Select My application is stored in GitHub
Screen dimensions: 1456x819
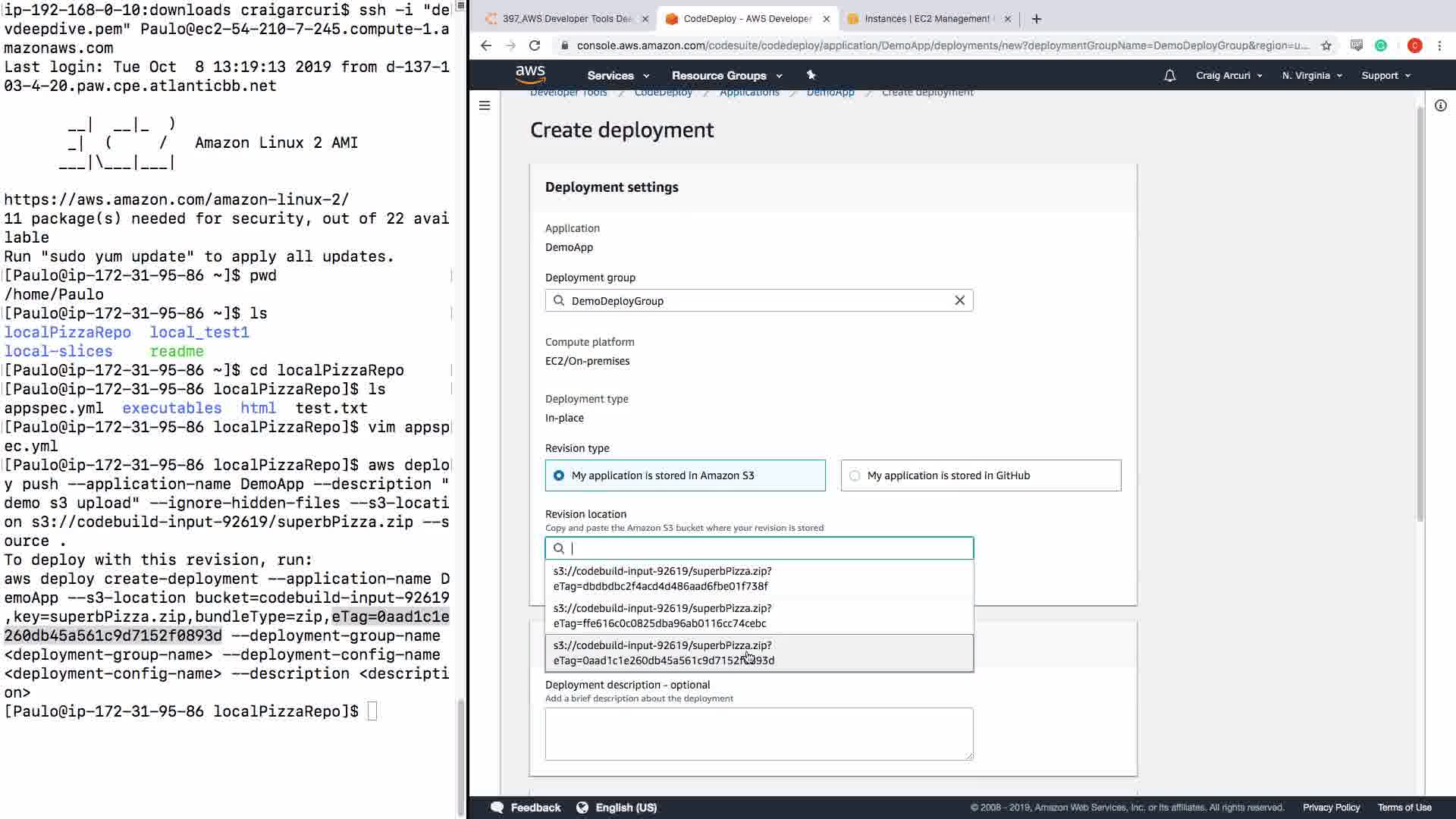click(855, 475)
